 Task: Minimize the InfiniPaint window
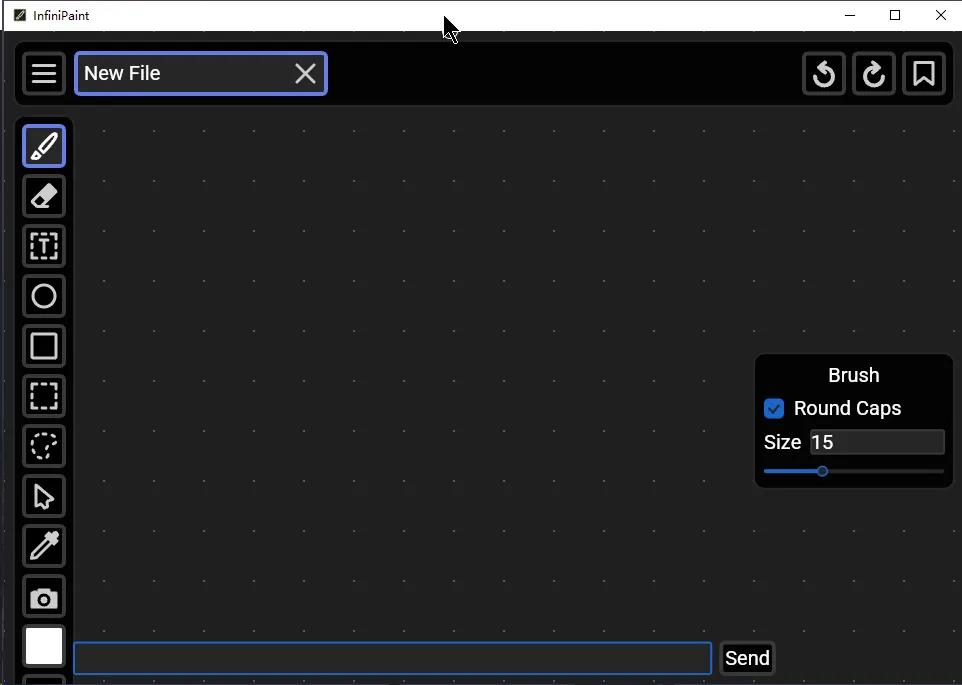point(850,15)
